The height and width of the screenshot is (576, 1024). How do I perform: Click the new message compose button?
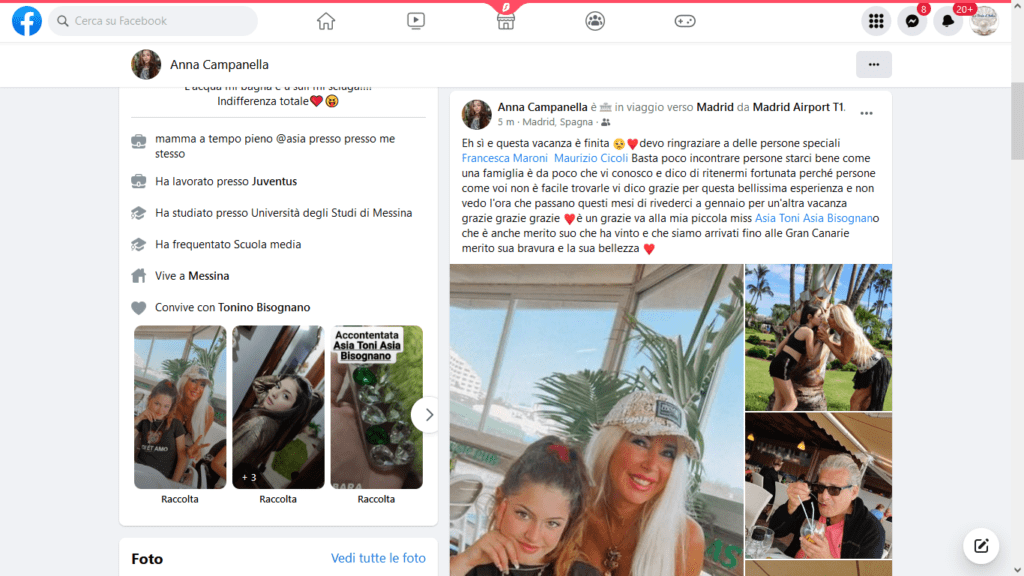click(981, 546)
